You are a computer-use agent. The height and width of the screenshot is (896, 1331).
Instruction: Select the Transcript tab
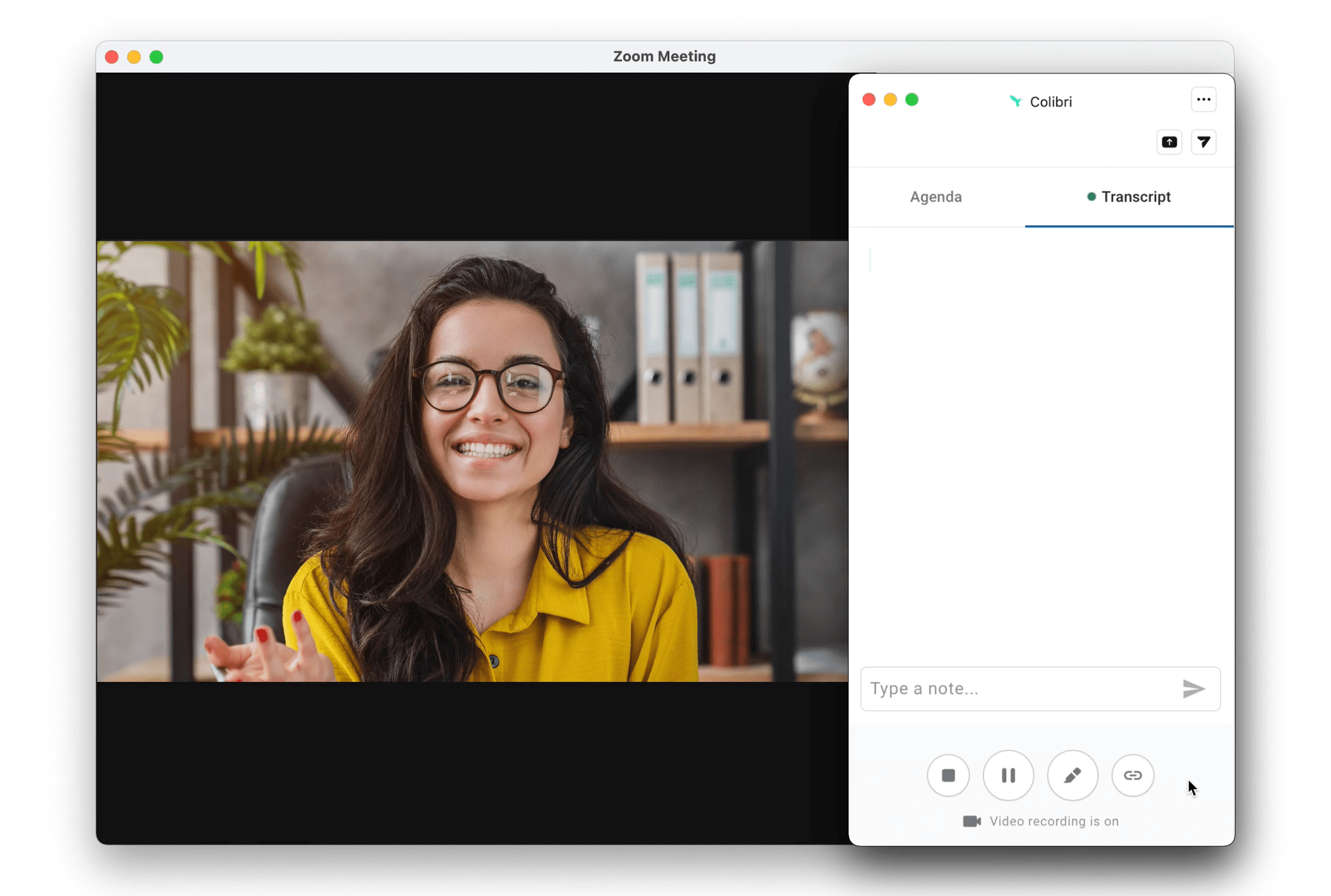tap(1129, 197)
